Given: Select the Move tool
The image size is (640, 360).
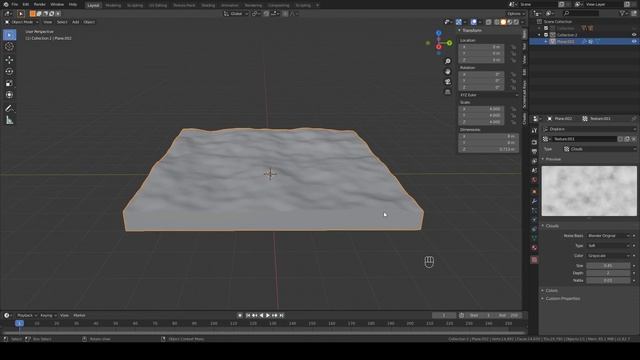Looking at the screenshot, I should pos(9,60).
